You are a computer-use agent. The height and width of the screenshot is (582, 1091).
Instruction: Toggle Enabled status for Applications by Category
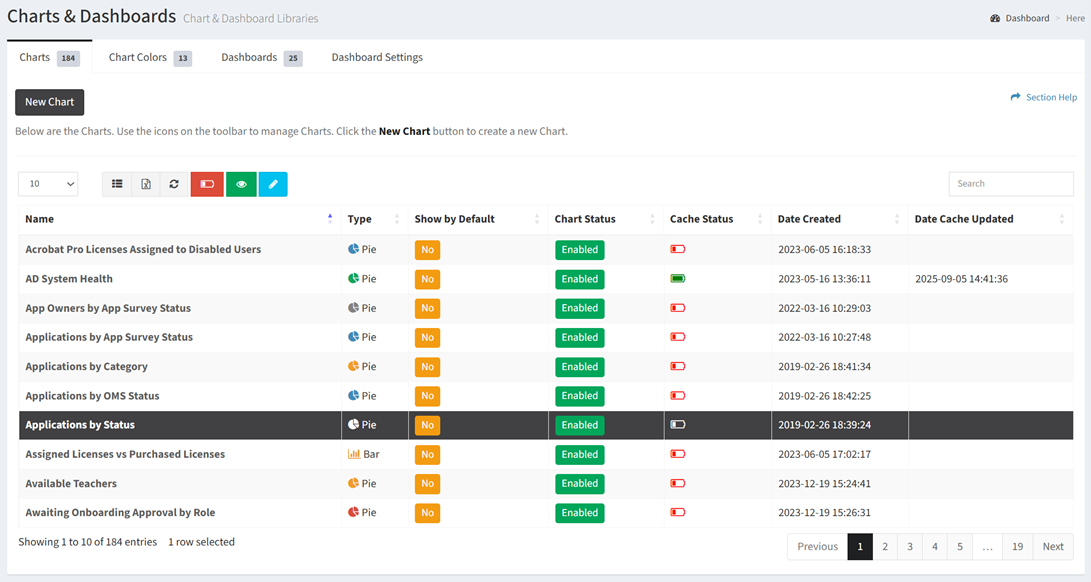pyautogui.click(x=579, y=367)
